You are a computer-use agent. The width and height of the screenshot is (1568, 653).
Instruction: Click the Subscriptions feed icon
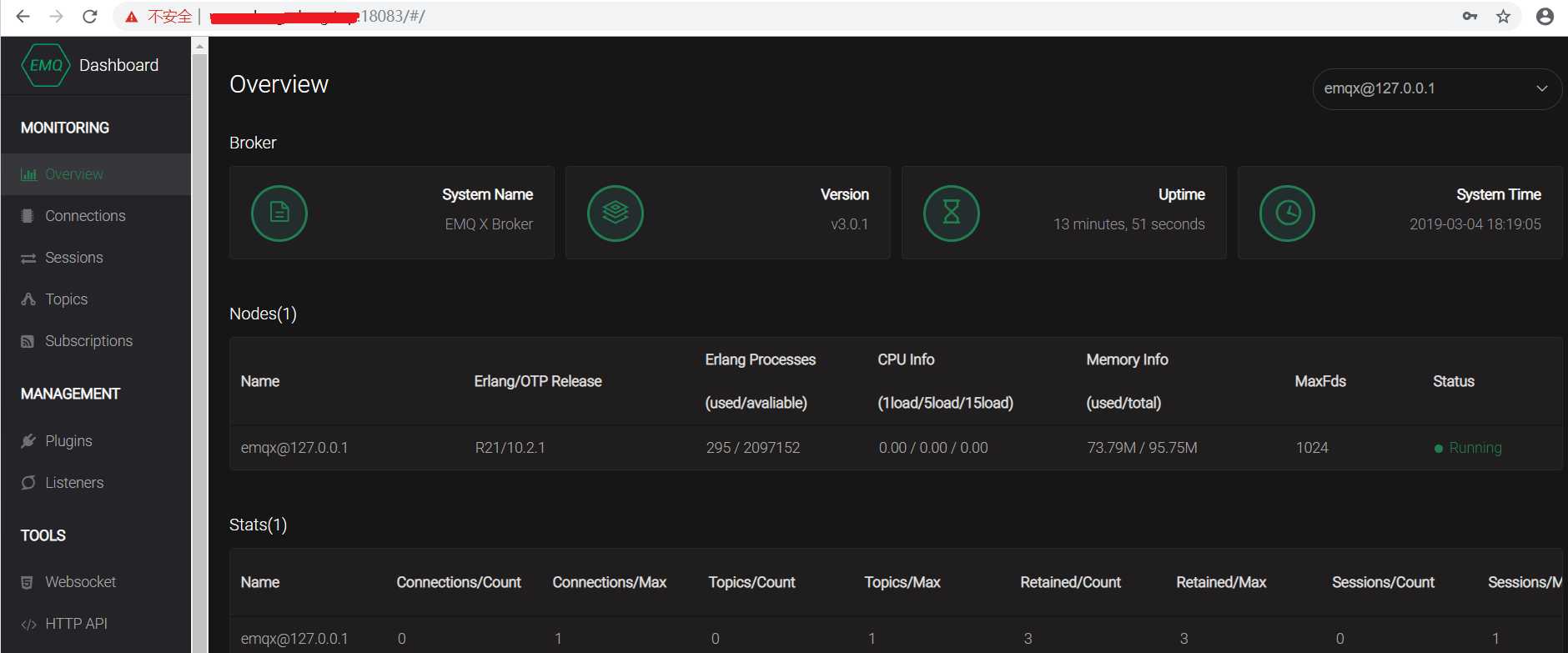click(x=28, y=341)
